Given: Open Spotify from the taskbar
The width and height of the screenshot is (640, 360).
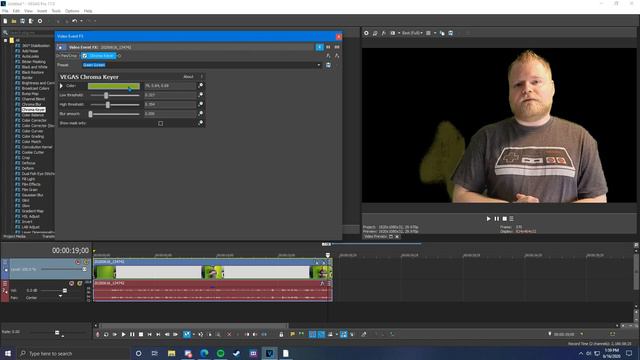Looking at the screenshot, I should (220, 353).
